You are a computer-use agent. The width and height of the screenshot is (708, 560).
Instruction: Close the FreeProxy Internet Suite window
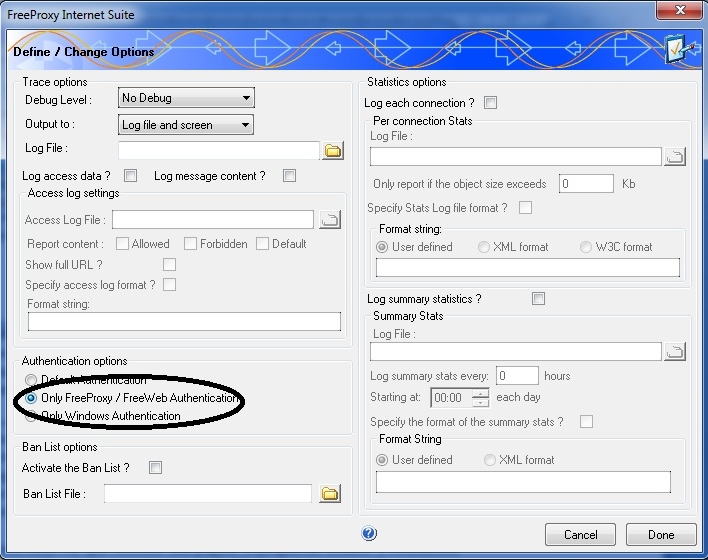[679, 10]
